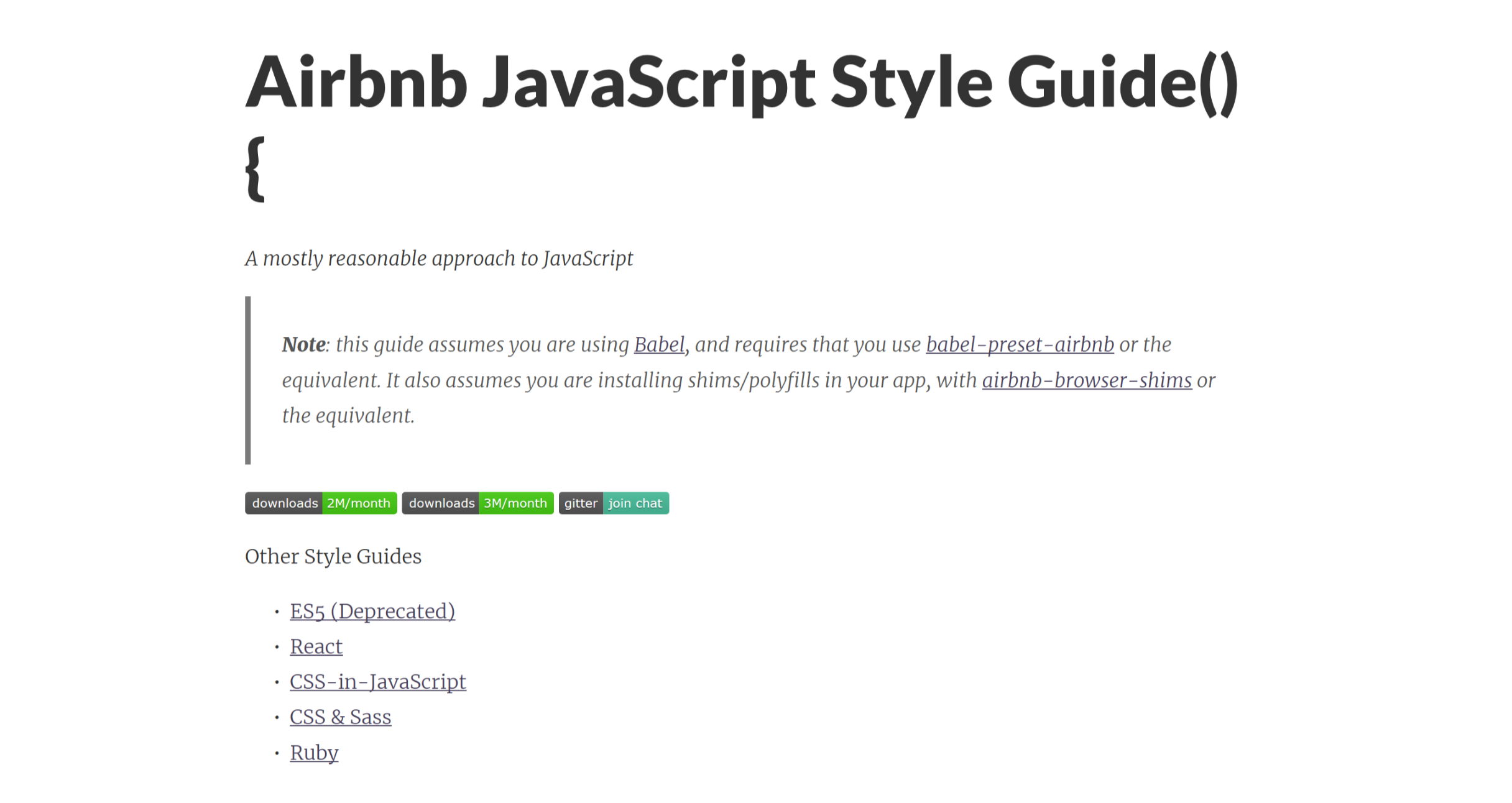Go to the React style guide

[x=316, y=646]
